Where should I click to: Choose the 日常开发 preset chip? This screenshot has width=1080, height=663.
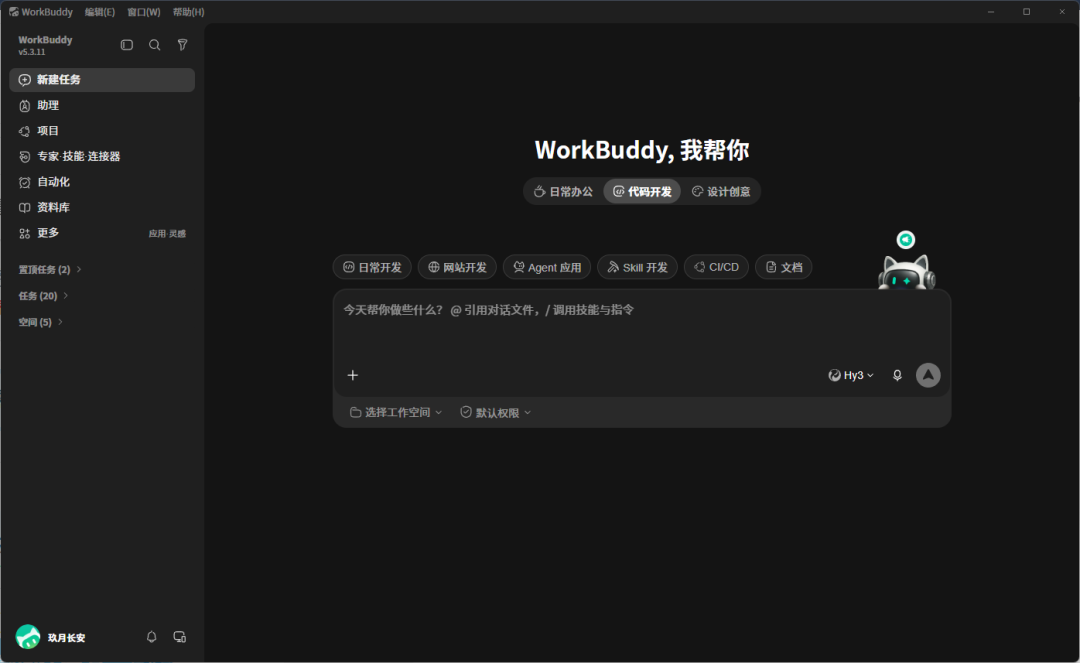[x=372, y=267]
